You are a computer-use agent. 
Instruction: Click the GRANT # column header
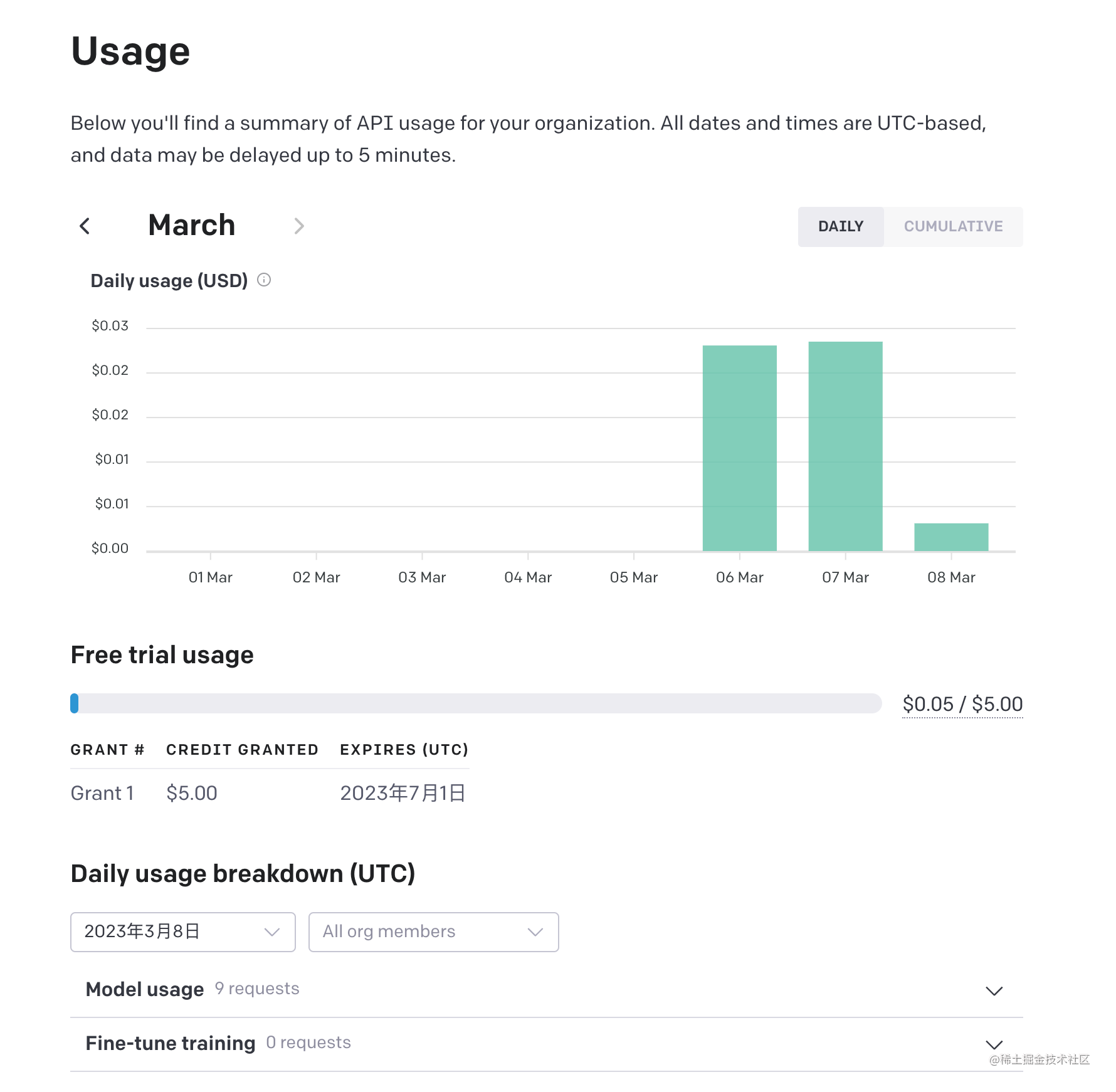pyautogui.click(x=107, y=750)
